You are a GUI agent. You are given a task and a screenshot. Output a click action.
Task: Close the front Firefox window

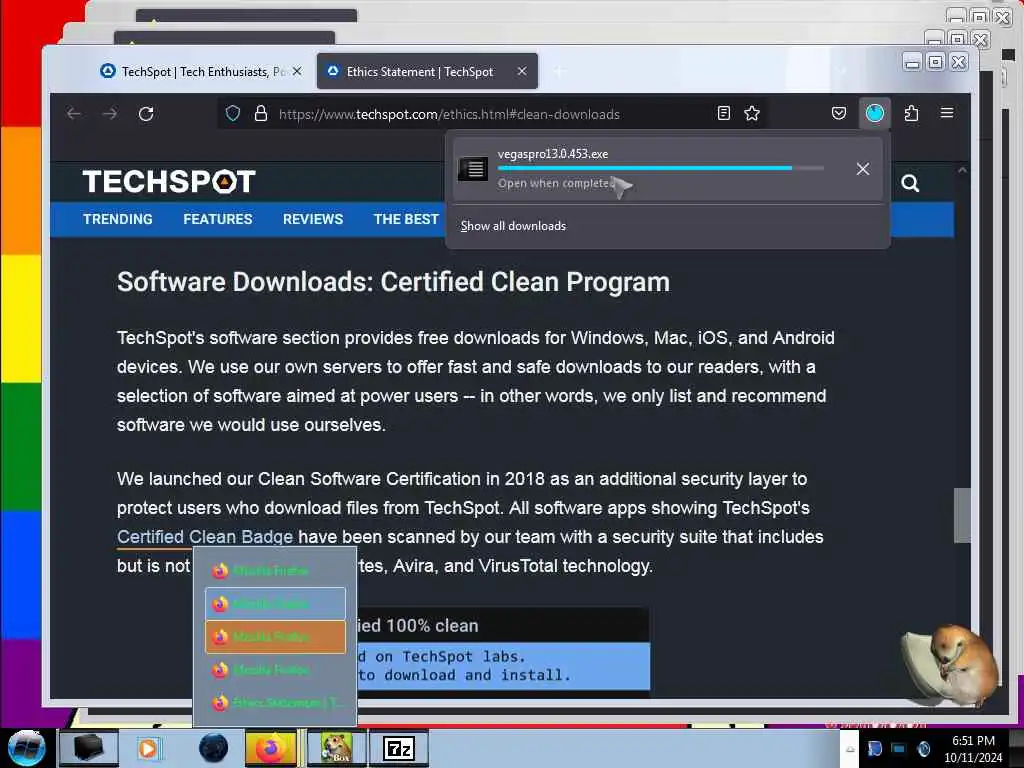tap(959, 62)
